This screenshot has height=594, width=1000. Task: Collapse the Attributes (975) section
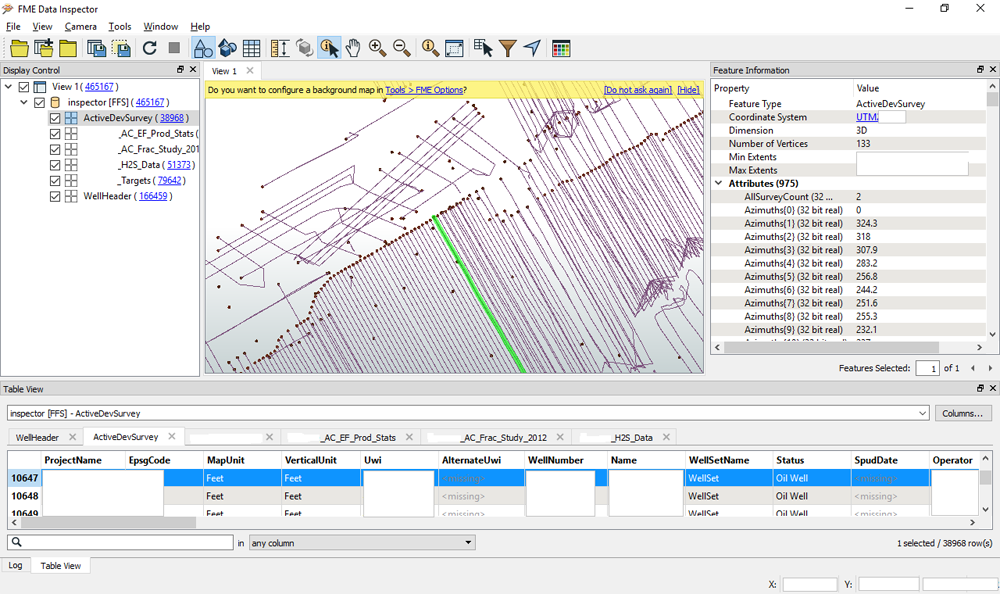719,183
